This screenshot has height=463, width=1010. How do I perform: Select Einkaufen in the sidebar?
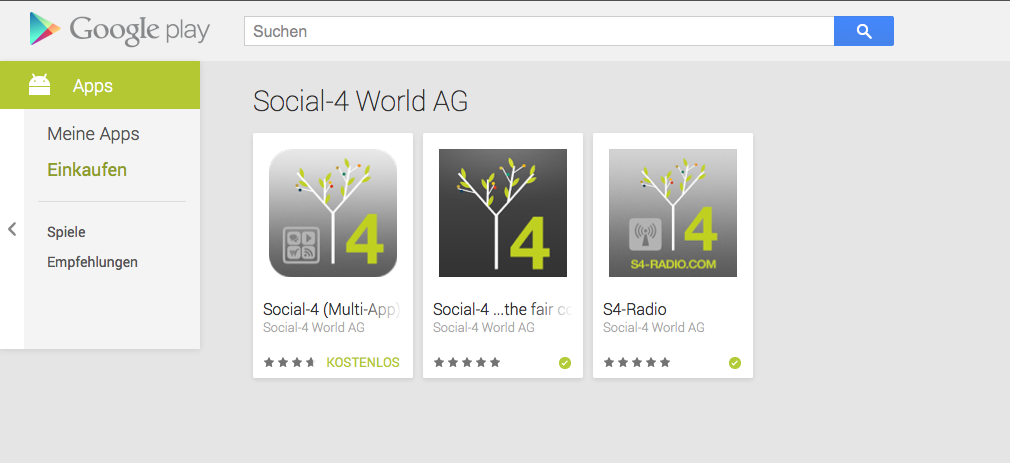pyautogui.click(x=87, y=170)
